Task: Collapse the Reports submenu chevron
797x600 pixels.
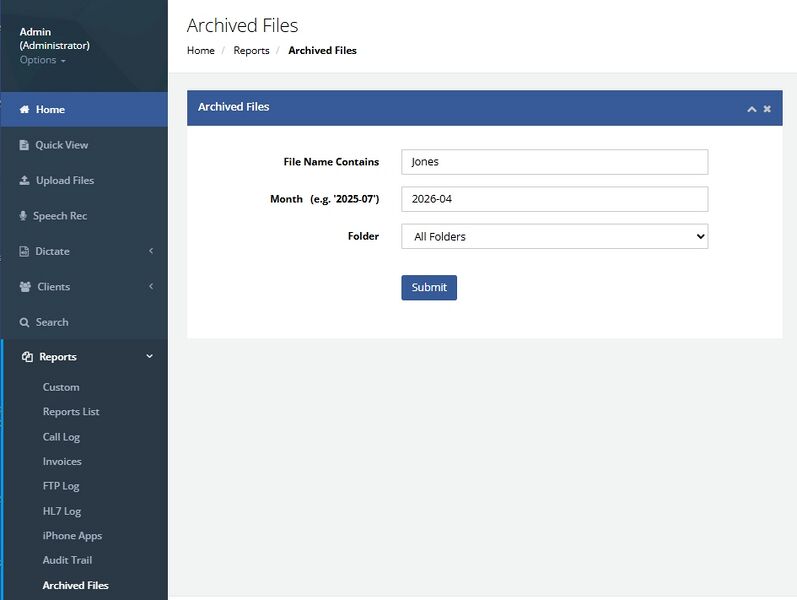Action: [149, 356]
